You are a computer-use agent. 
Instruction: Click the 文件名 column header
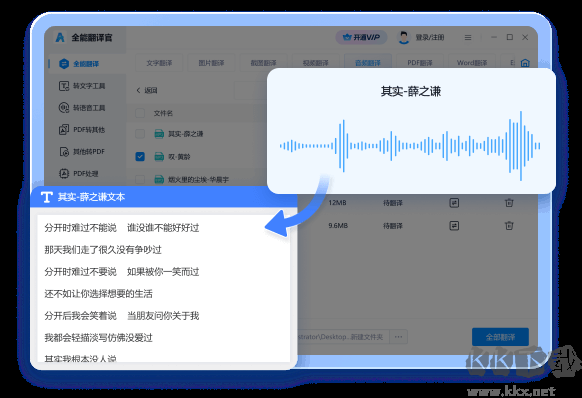163,113
